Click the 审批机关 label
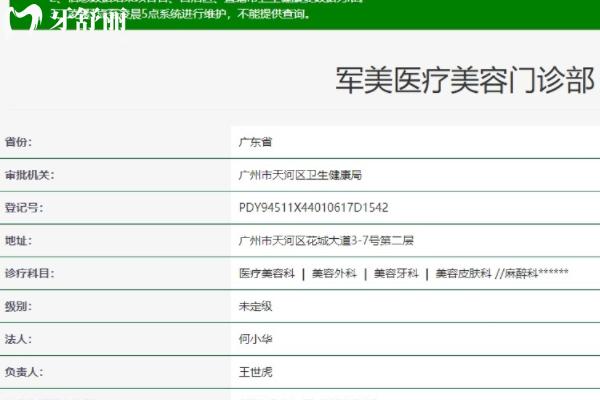Viewport: 600px width, 400px height. click(x=29, y=175)
